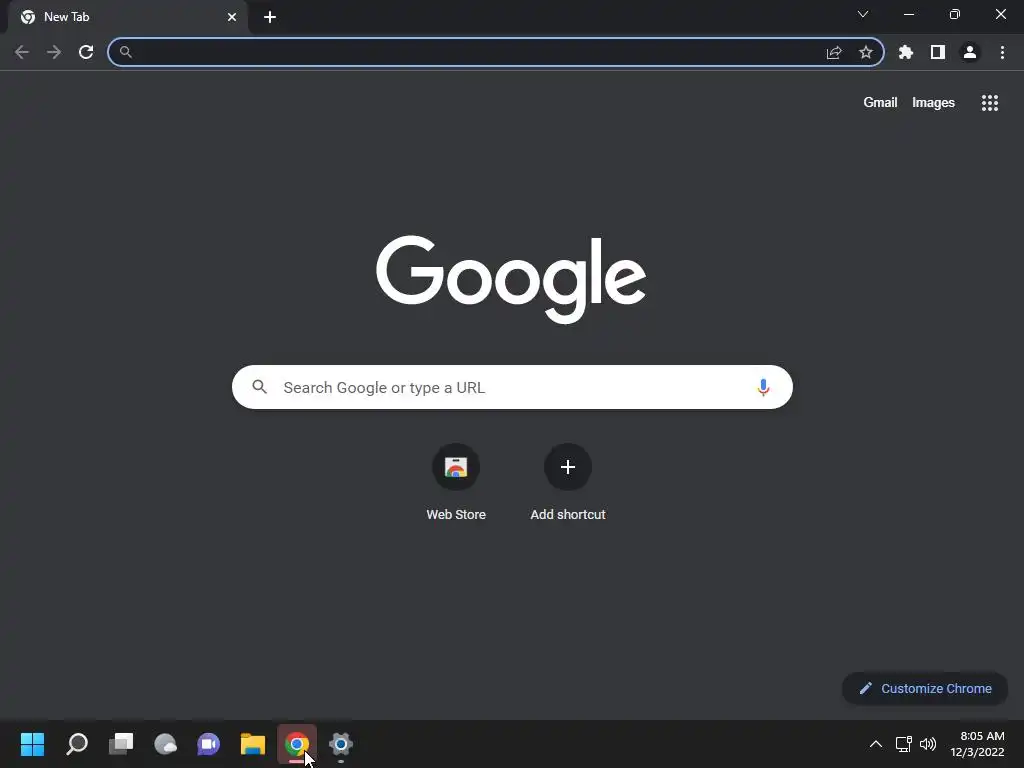The height and width of the screenshot is (768, 1024).
Task: Click the Chrome taskbar icon
Action: click(x=297, y=744)
